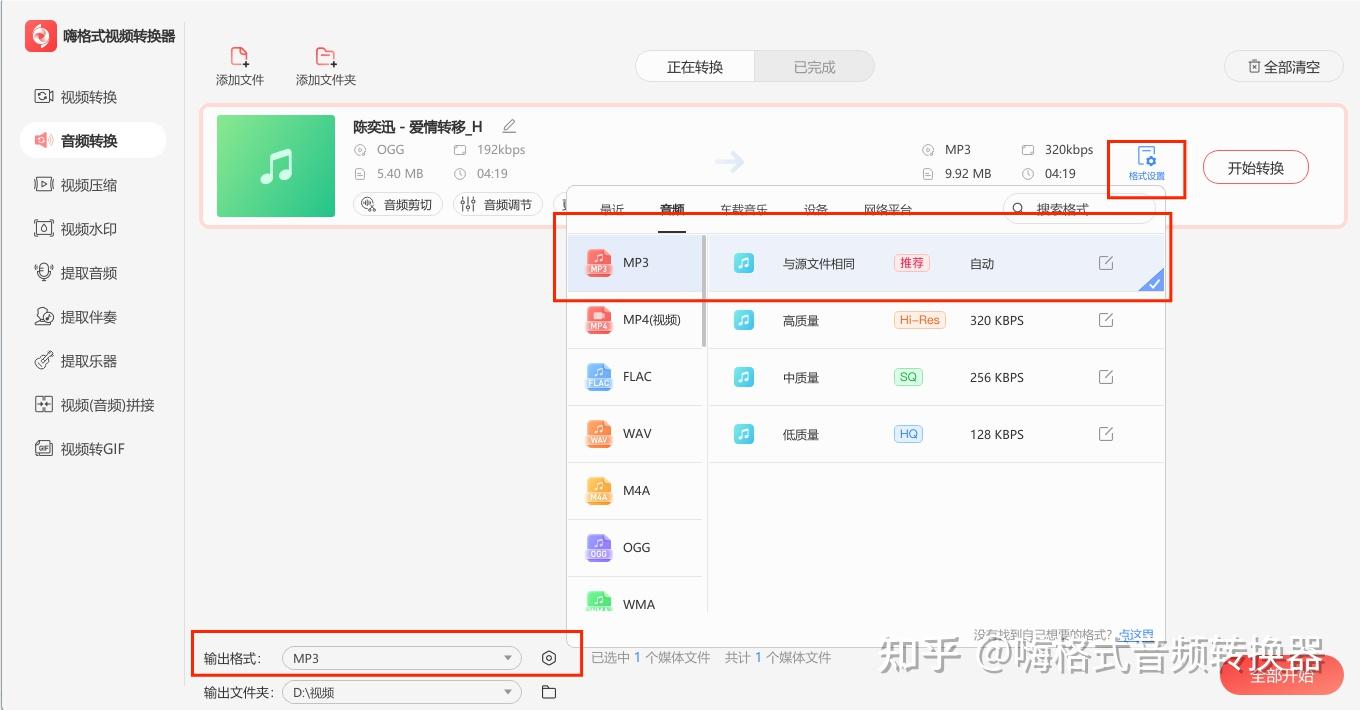
Task: Select 音频转换 in the sidebar
Action: click(92, 141)
